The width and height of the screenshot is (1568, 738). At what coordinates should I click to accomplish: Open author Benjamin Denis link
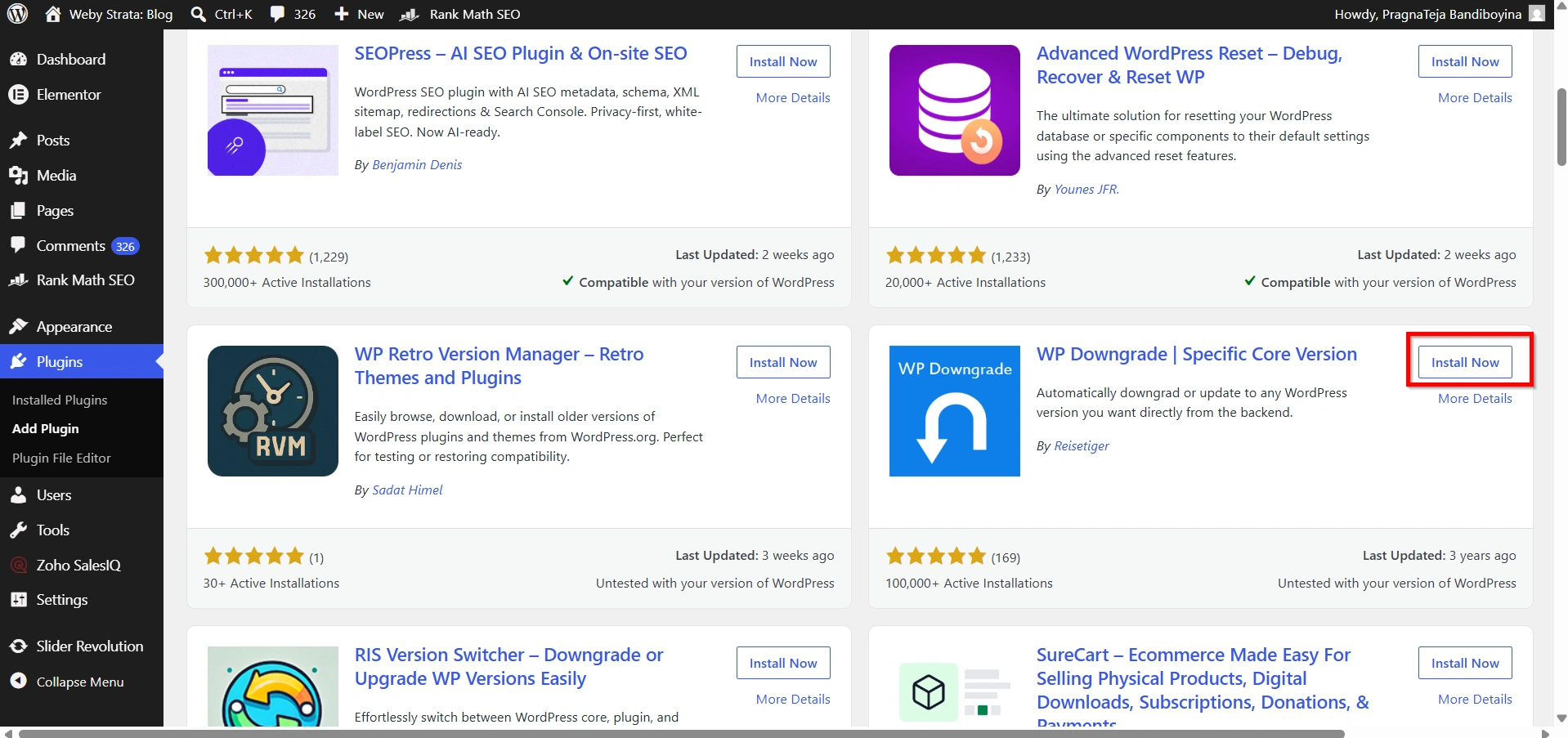click(417, 165)
